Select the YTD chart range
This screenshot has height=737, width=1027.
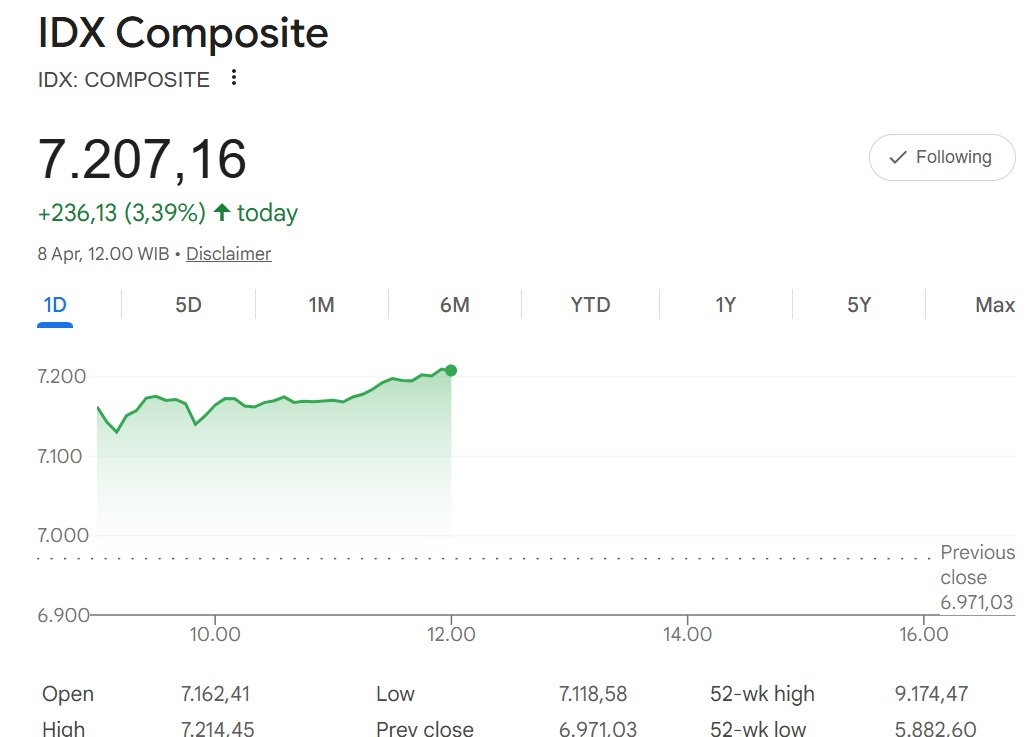(590, 305)
